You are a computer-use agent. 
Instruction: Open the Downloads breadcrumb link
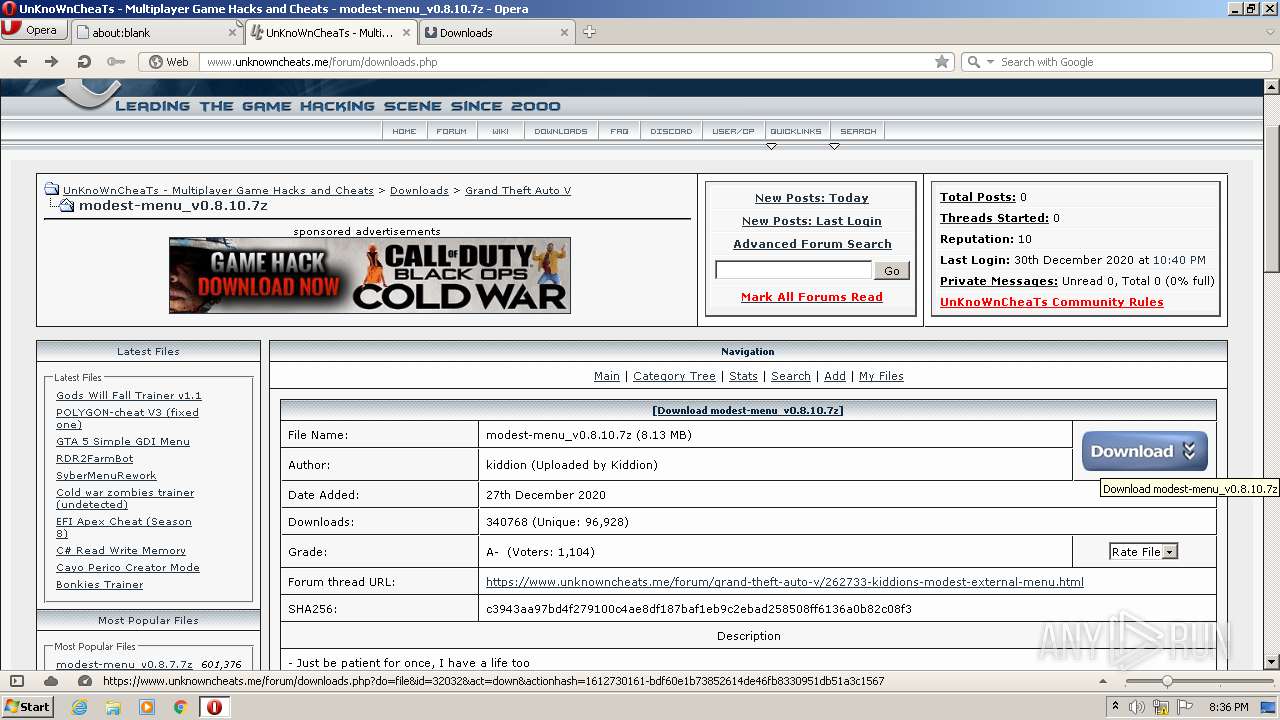[x=419, y=190]
